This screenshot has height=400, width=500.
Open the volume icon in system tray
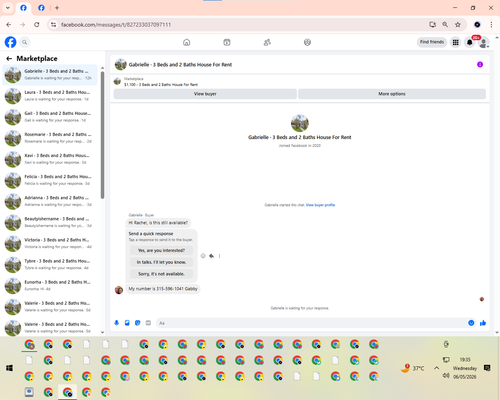point(446,376)
